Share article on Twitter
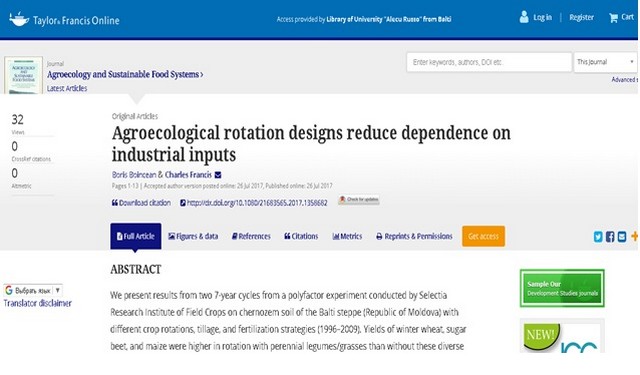This screenshot has width=640, height=375. 598,237
